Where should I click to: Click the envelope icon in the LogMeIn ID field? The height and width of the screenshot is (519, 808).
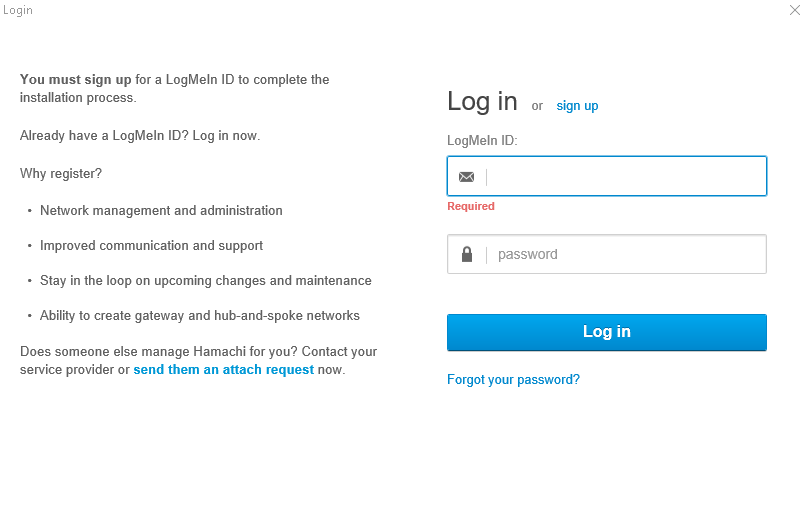click(x=466, y=177)
